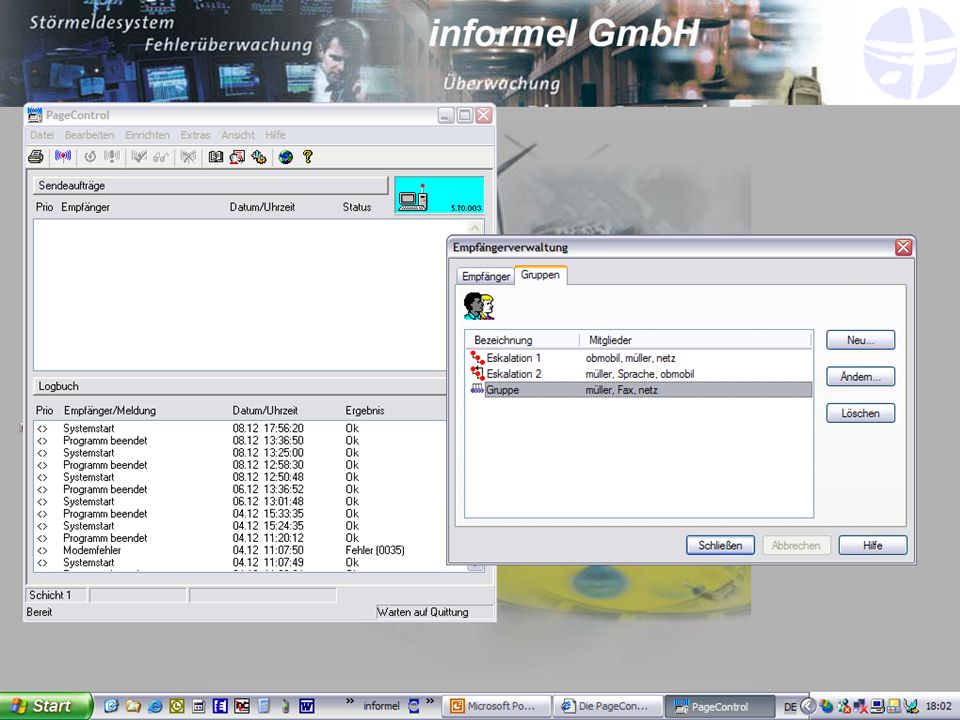The height and width of the screenshot is (720, 960).
Task: Click the folder icon in quick launch
Action: click(133, 706)
